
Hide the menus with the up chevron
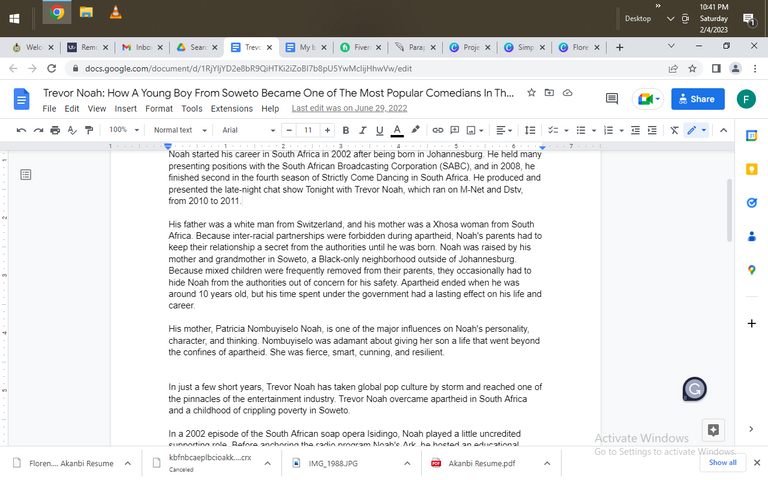pos(723,130)
